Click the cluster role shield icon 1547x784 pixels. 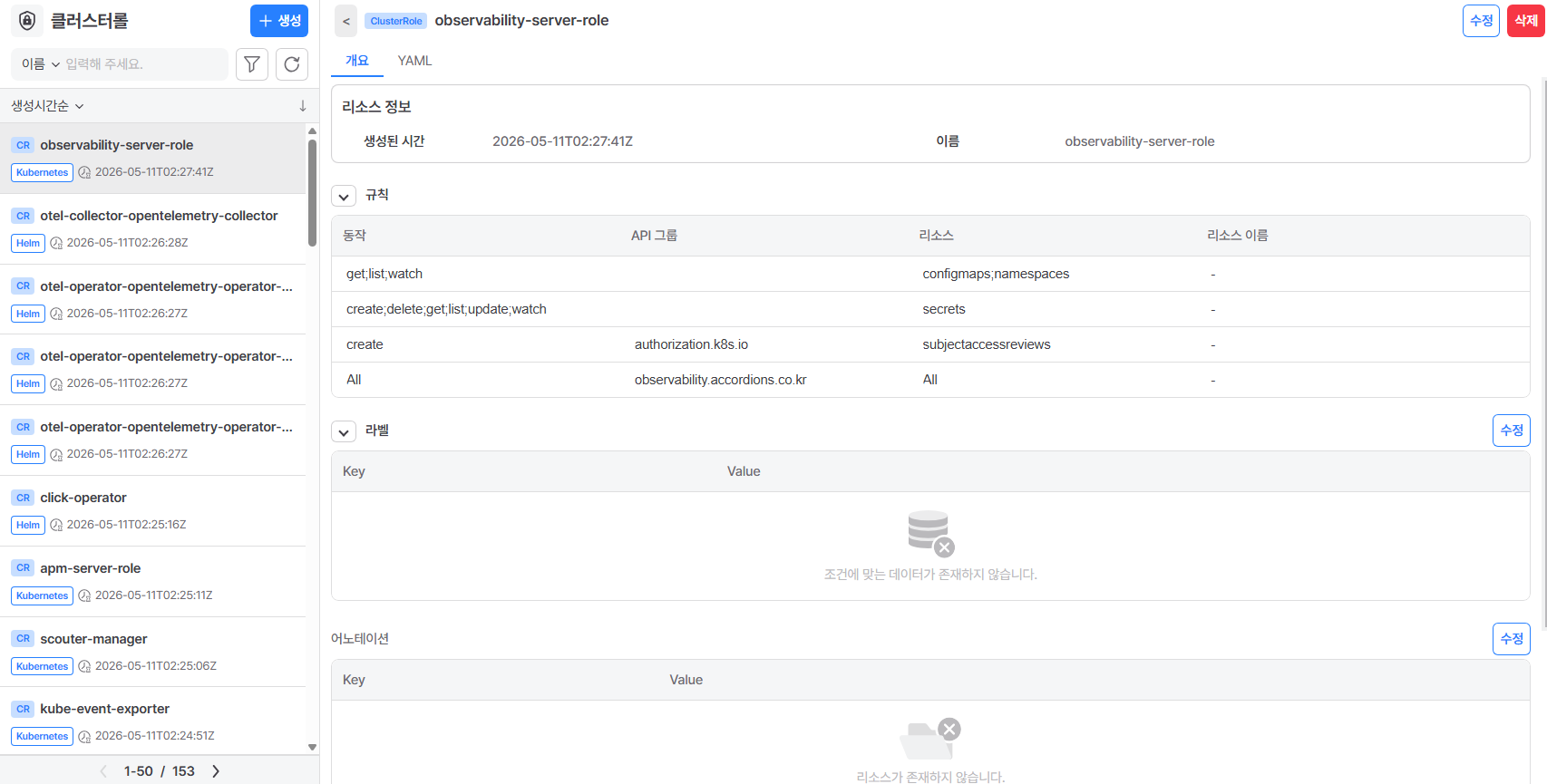27,21
